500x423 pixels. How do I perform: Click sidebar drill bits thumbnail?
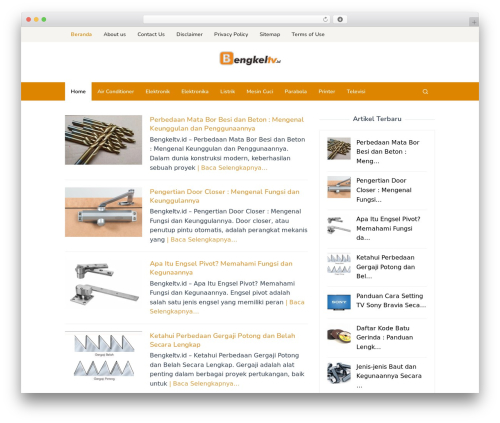tap(339, 148)
